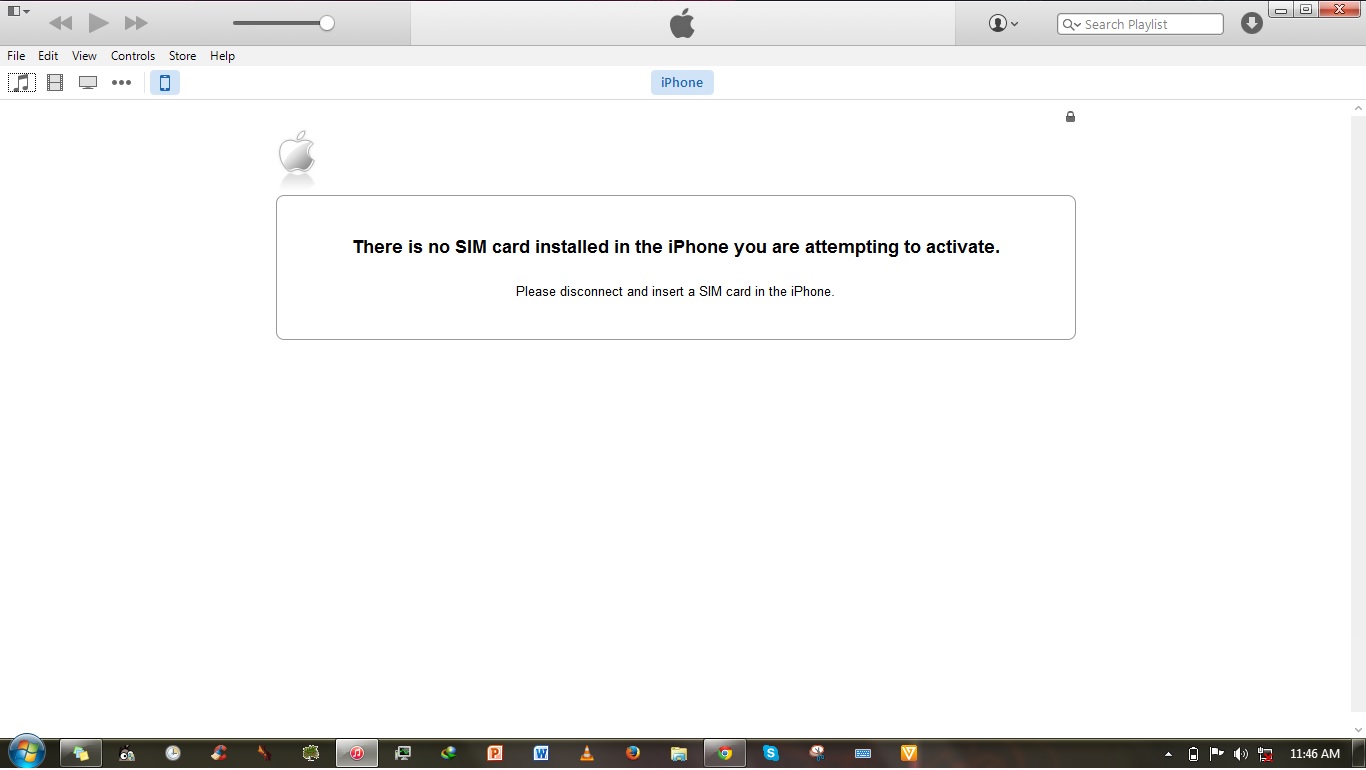Click the vertical scrollbar down arrow
This screenshot has width=1366, height=770.
point(1358,731)
